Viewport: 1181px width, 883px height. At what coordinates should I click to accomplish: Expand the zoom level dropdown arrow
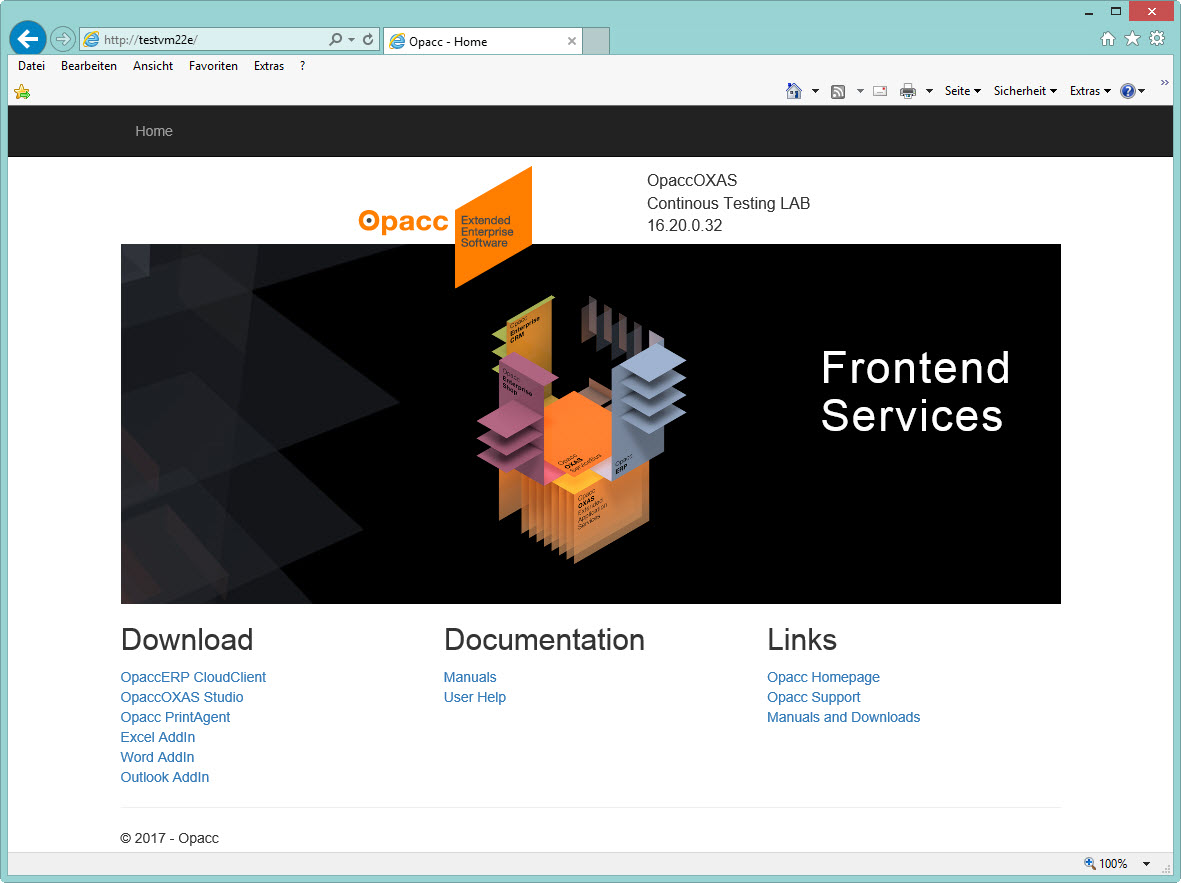coord(1146,864)
